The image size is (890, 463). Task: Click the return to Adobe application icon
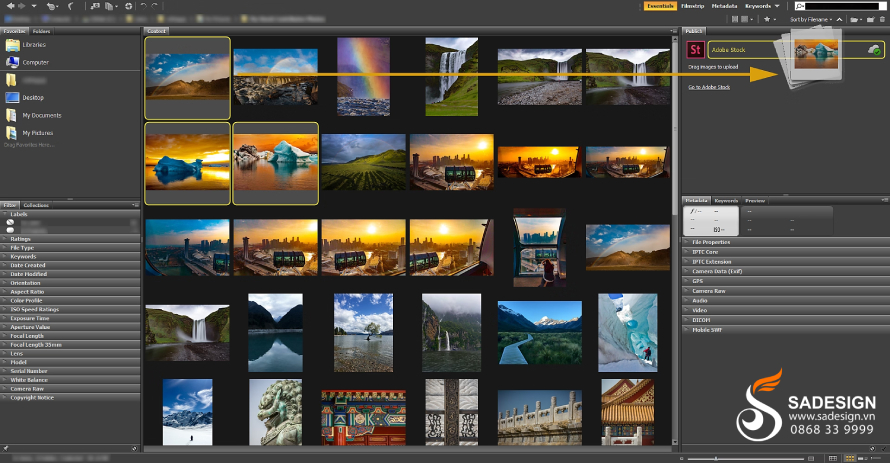coord(70,6)
